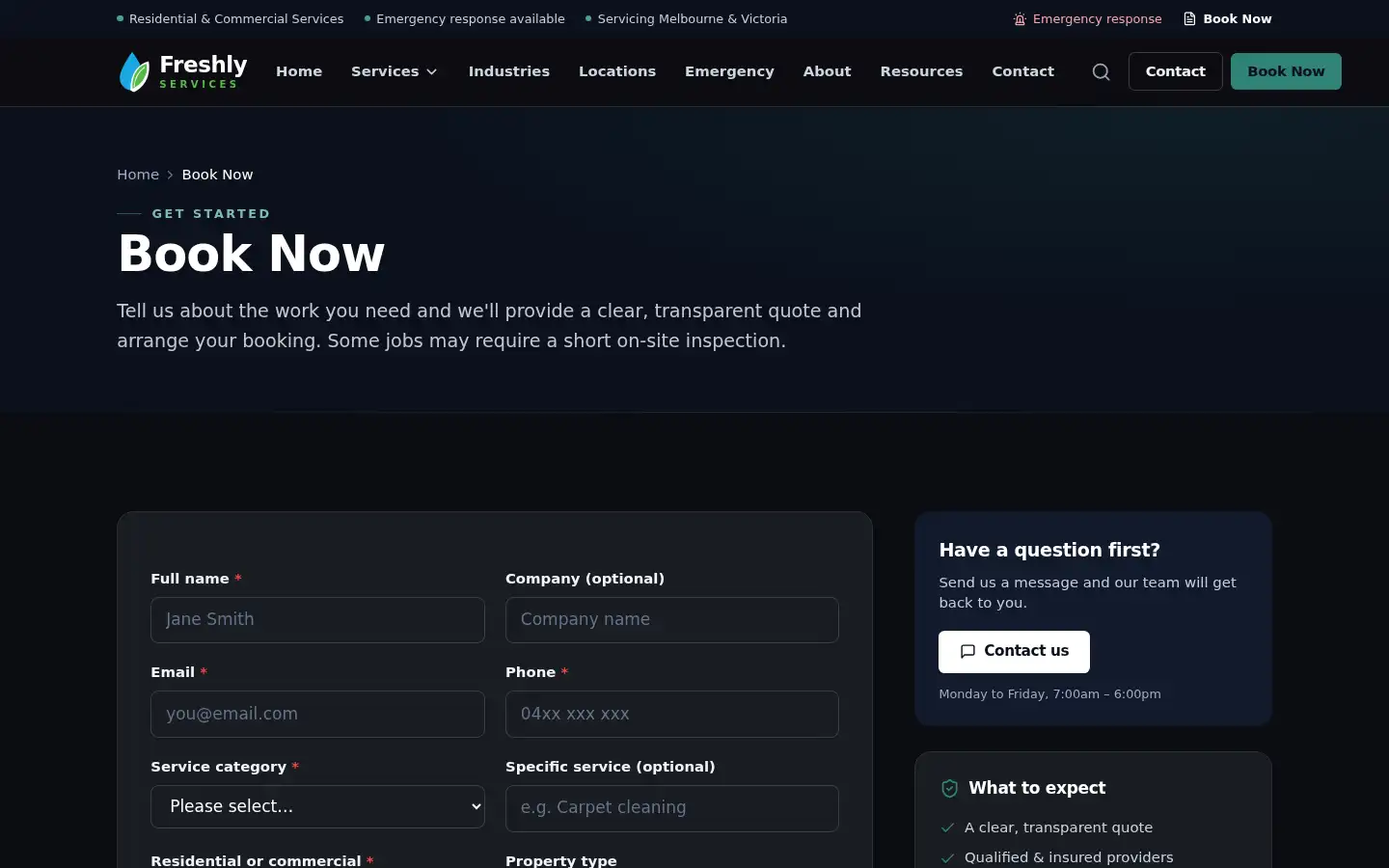Viewport: 1389px width, 868px height.
Task: Focus the Specific service field
Action: click(672, 808)
